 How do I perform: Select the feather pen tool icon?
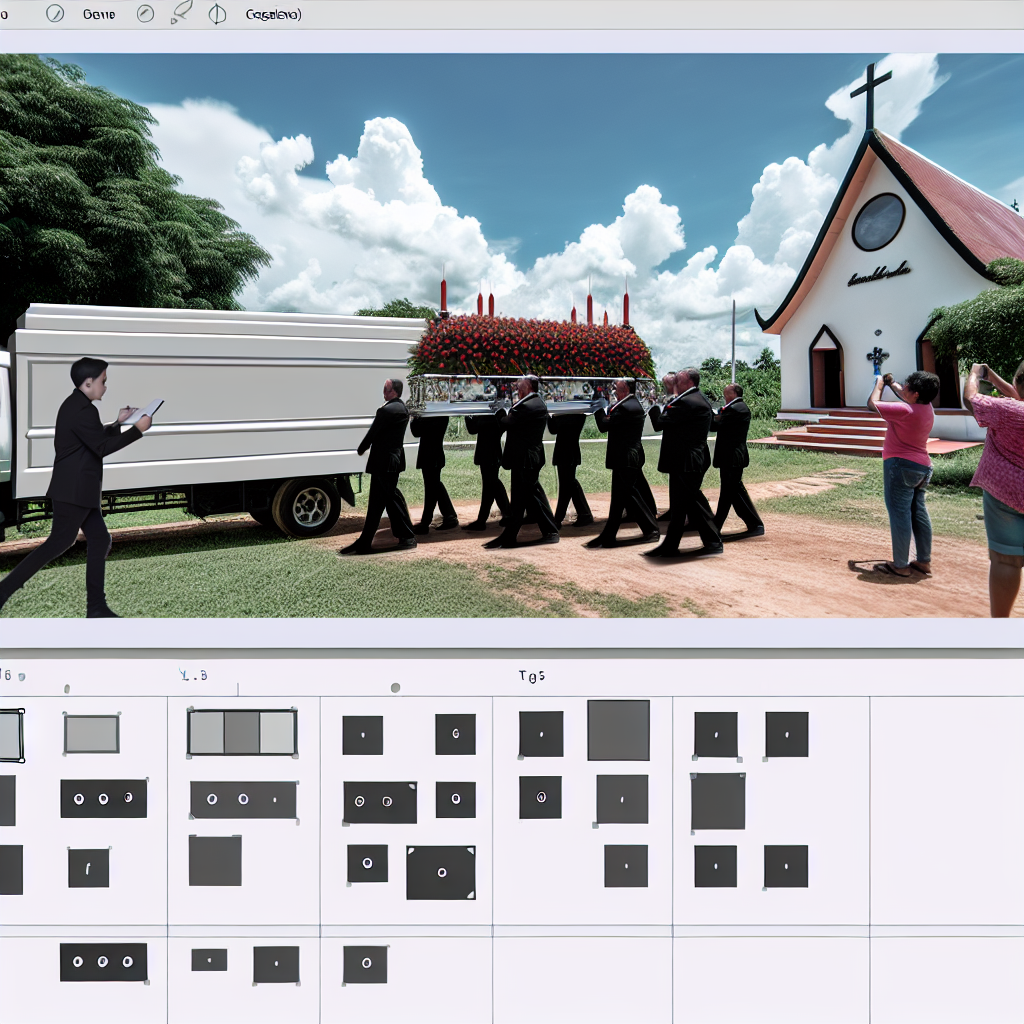[181, 13]
